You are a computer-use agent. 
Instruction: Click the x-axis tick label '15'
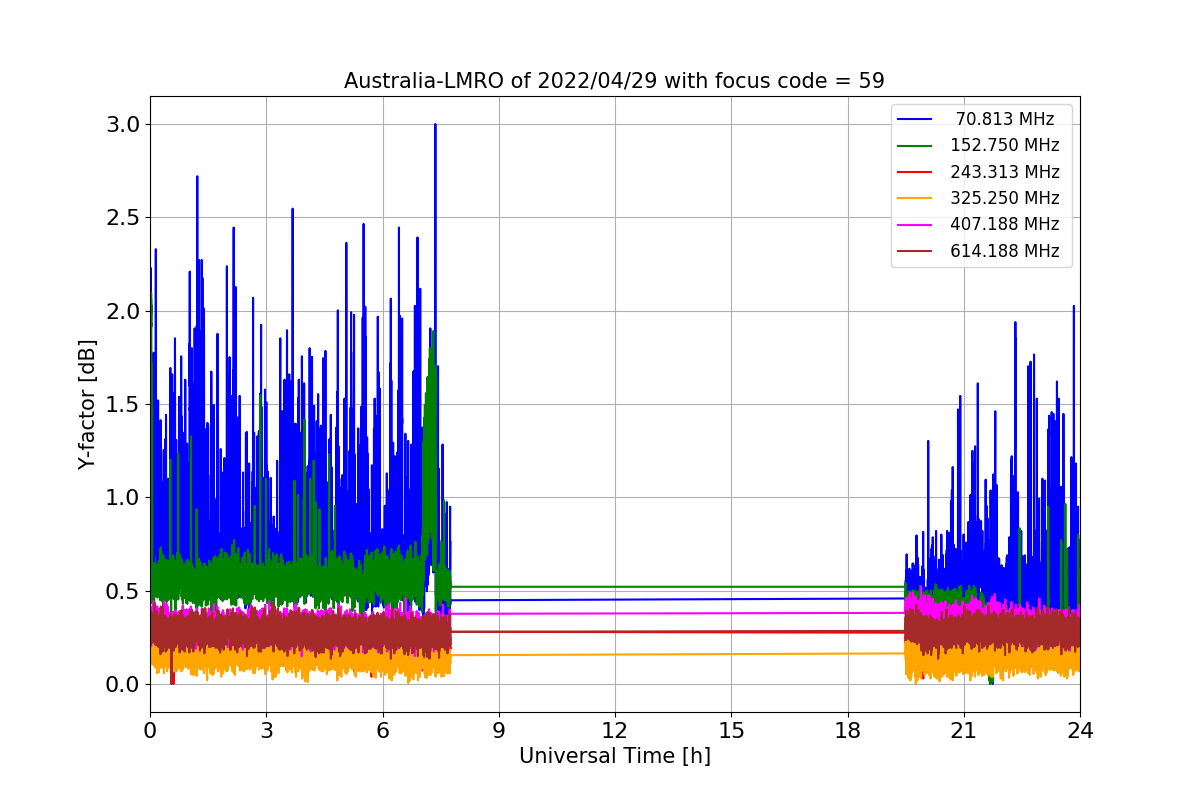pos(731,729)
